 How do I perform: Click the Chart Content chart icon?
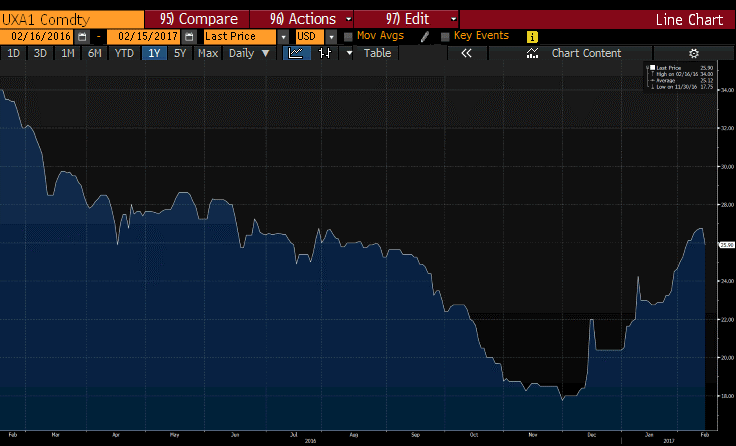coord(532,53)
